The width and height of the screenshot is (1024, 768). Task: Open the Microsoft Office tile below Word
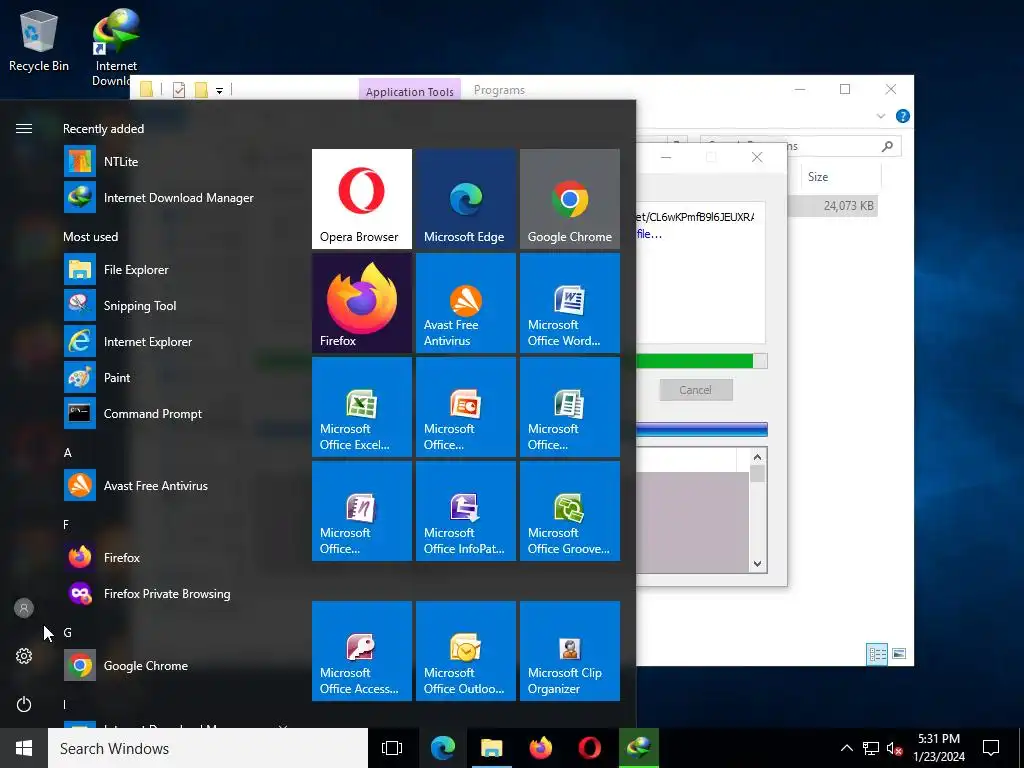[x=569, y=407]
